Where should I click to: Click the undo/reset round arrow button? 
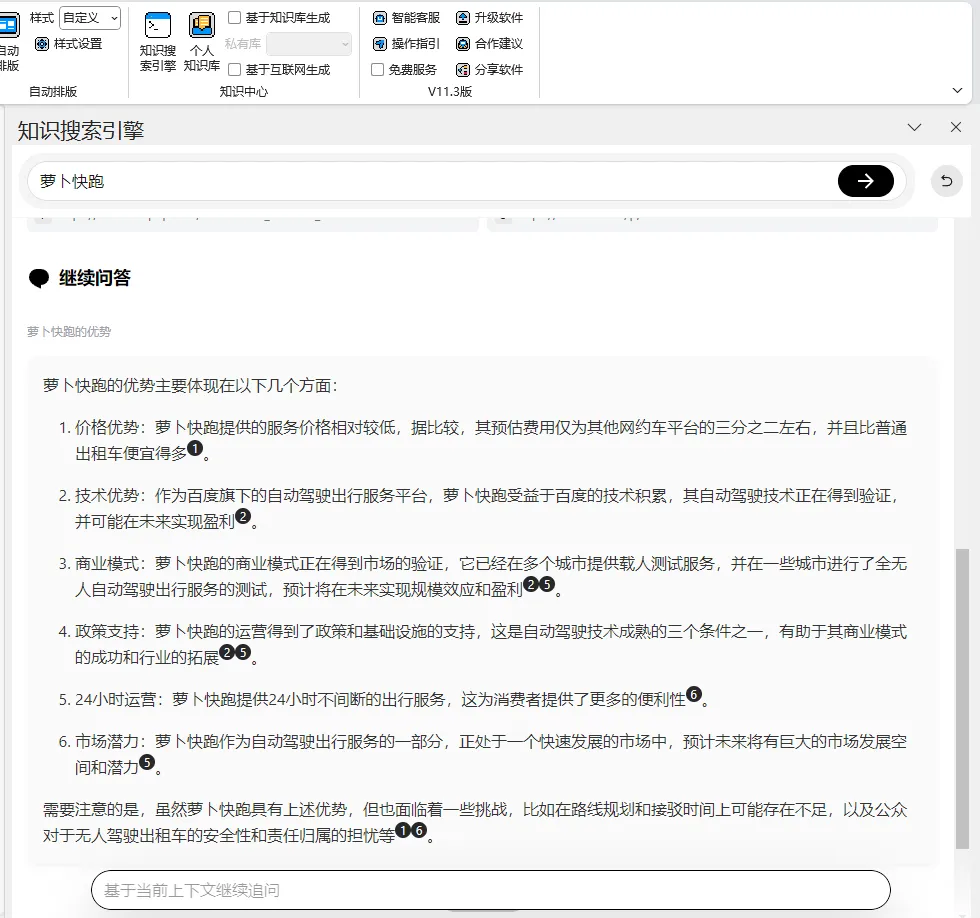(946, 181)
